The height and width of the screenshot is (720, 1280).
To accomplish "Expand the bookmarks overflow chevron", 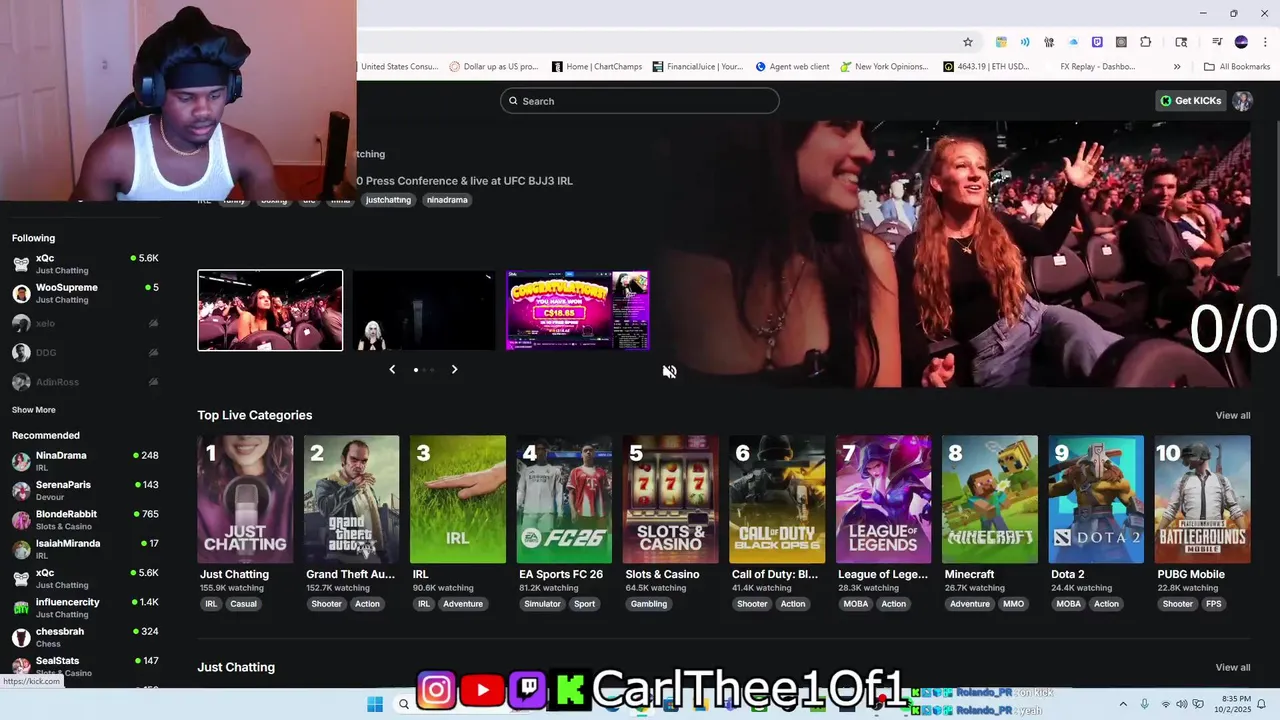I will [x=1177, y=67].
